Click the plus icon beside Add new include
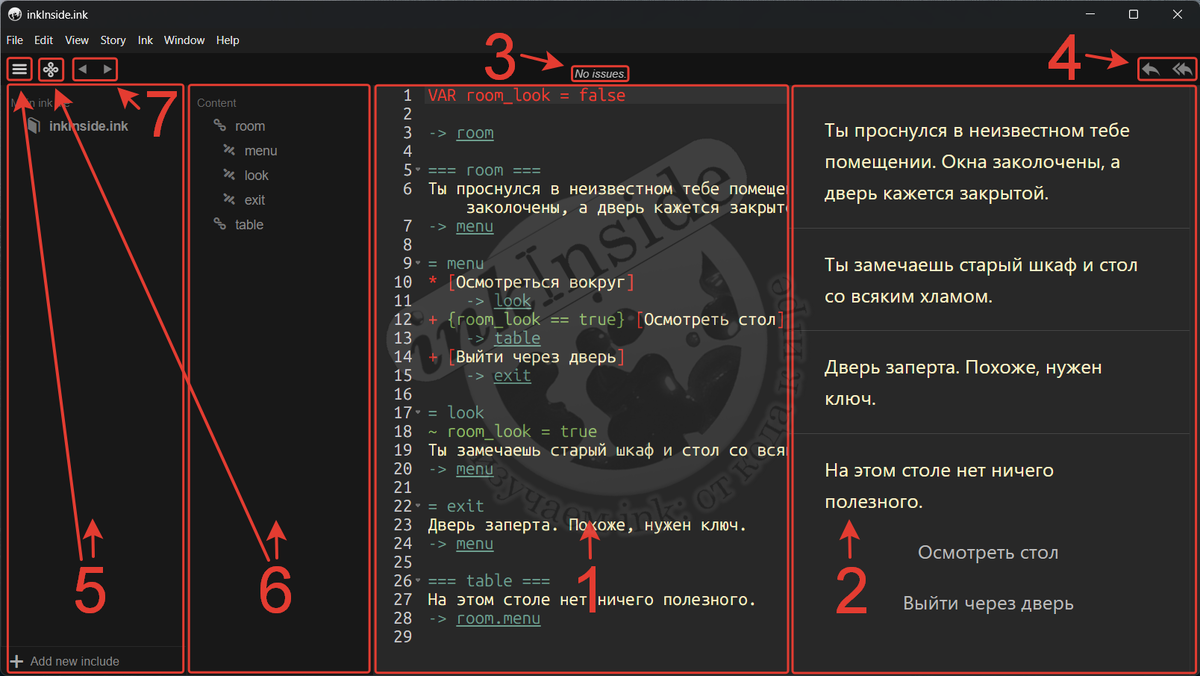Image resolution: width=1200 pixels, height=676 pixels. coord(19,661)
